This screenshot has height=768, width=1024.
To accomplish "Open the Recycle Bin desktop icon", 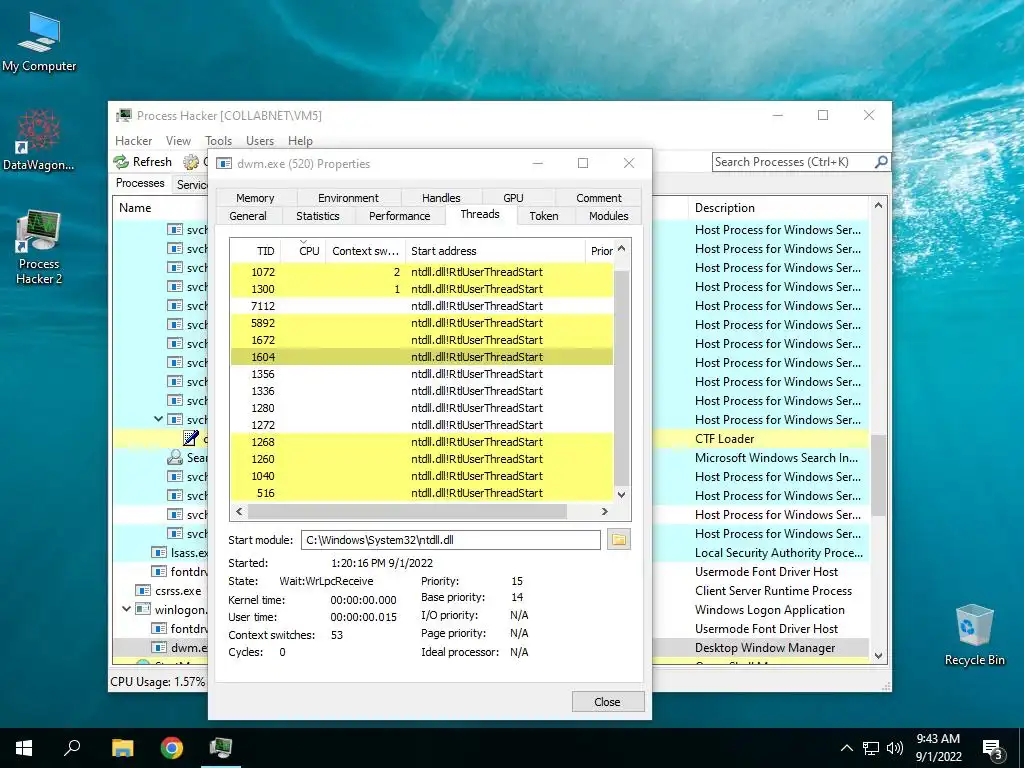I will point(974,634).
